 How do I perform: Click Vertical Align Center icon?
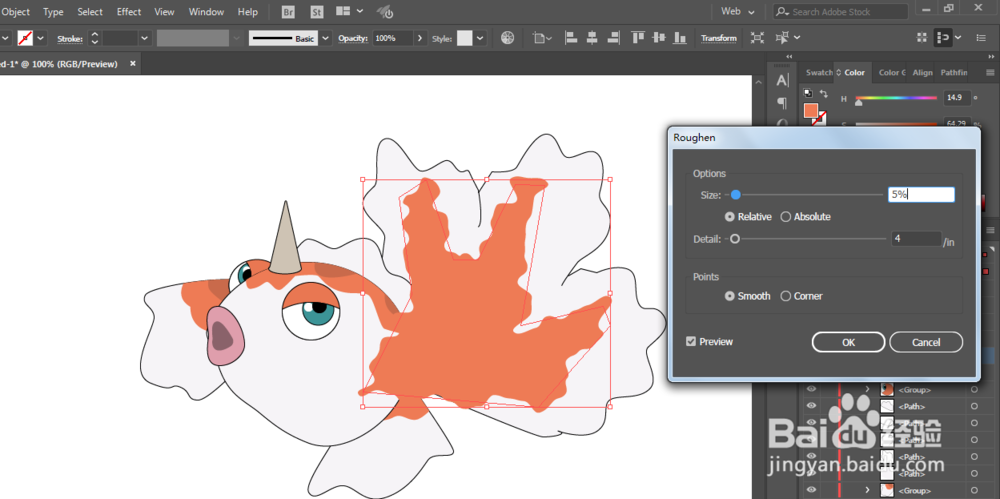coord(659,38)
